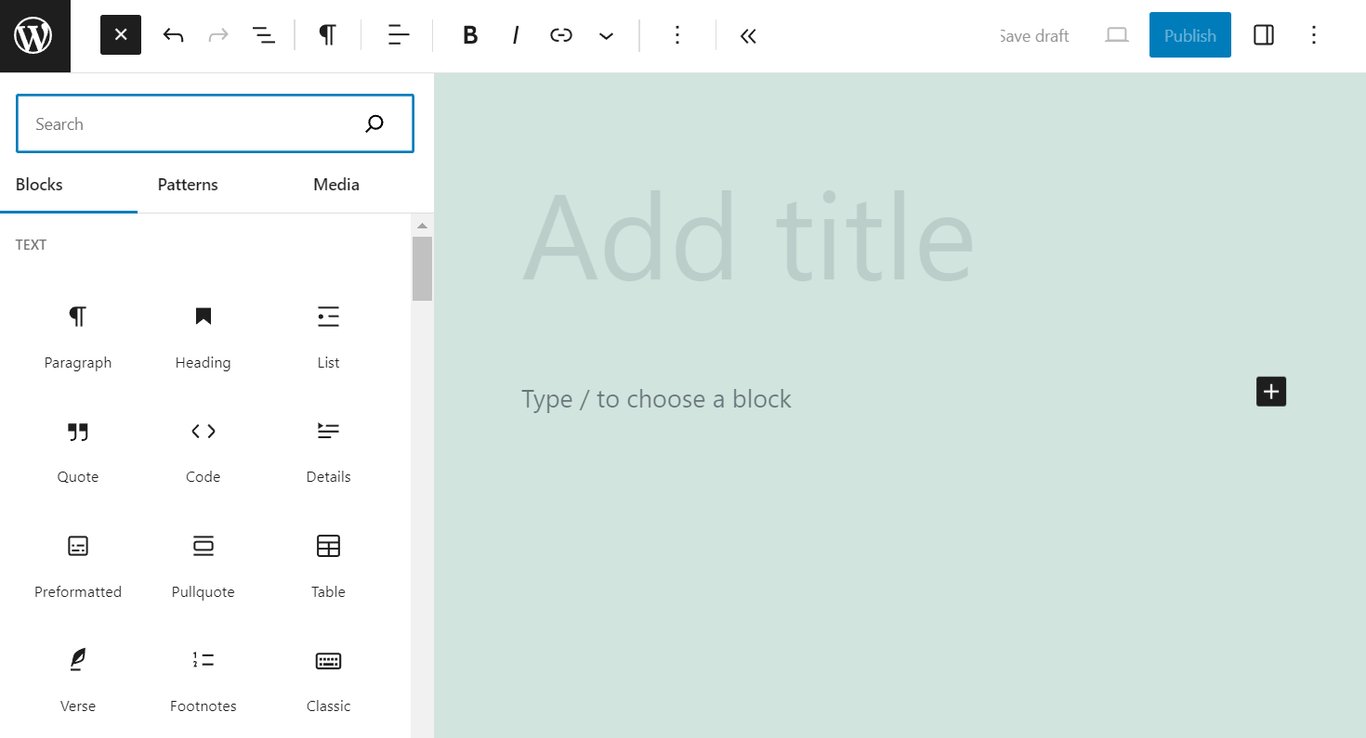Open the formatting options dropdown chevron
Image resolution: width=1366 pixels, height=738 pixels.
606,35
